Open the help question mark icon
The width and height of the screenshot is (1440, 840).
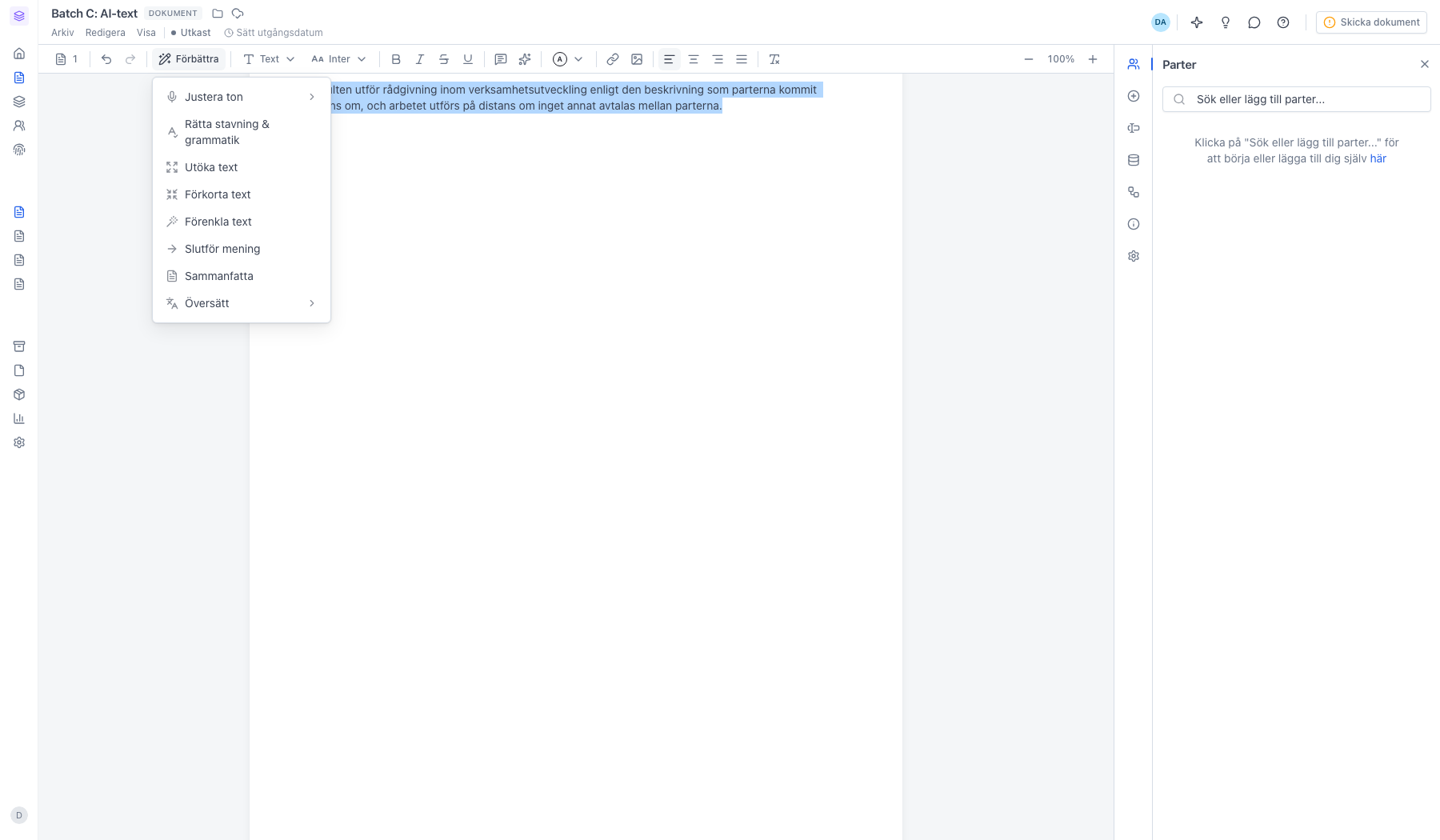point(1283,22)
